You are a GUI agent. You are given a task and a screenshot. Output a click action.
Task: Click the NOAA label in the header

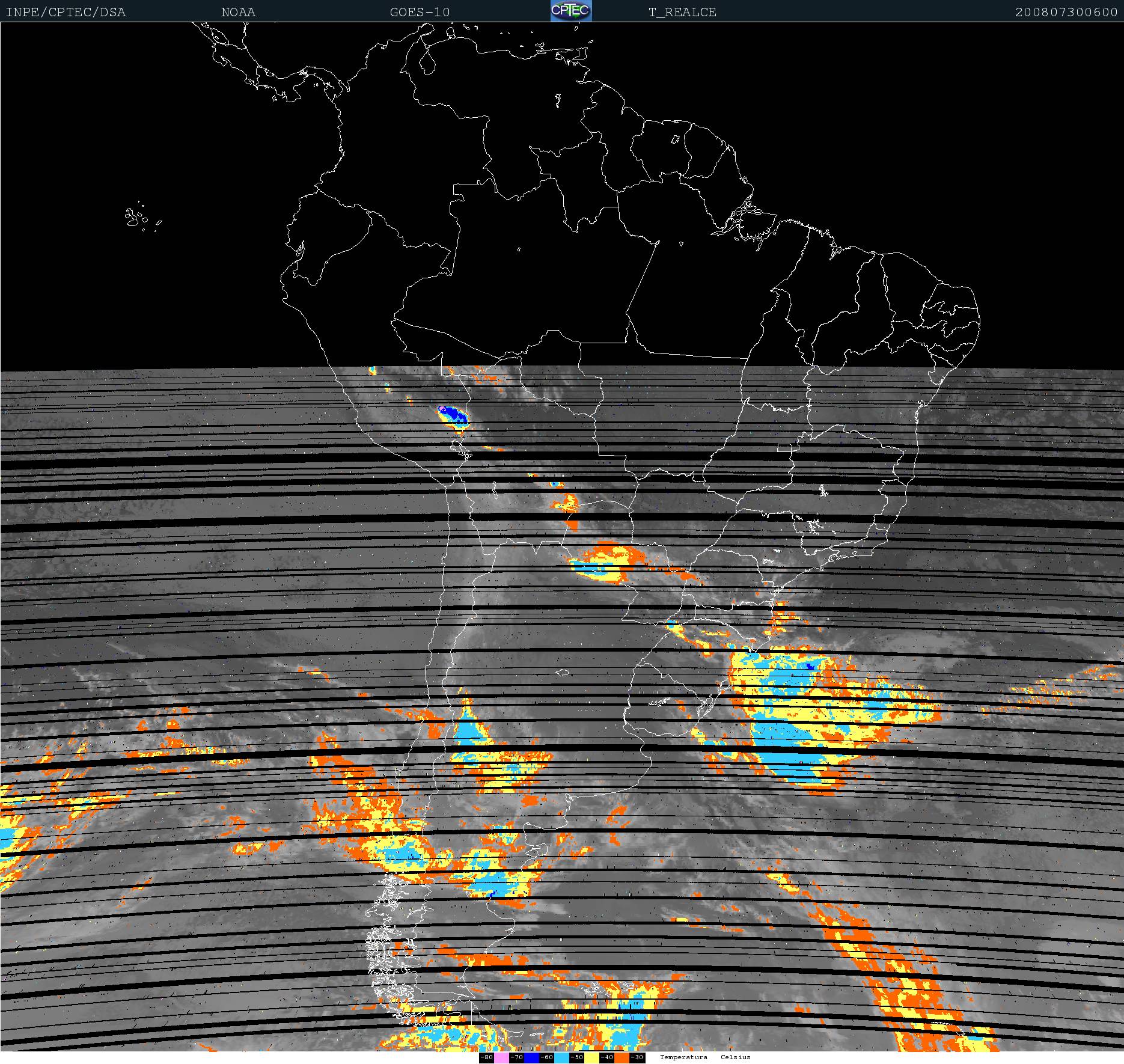pyautogui.click(x=238, y=12)
